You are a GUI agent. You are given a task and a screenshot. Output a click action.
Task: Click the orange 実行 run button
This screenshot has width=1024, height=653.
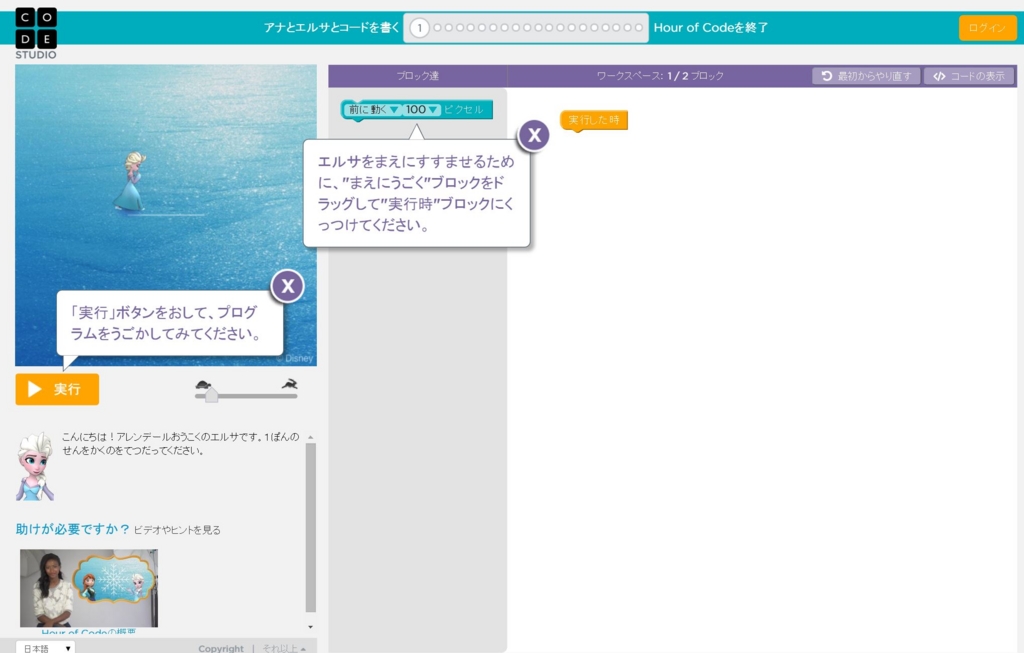tap(57, 389)
